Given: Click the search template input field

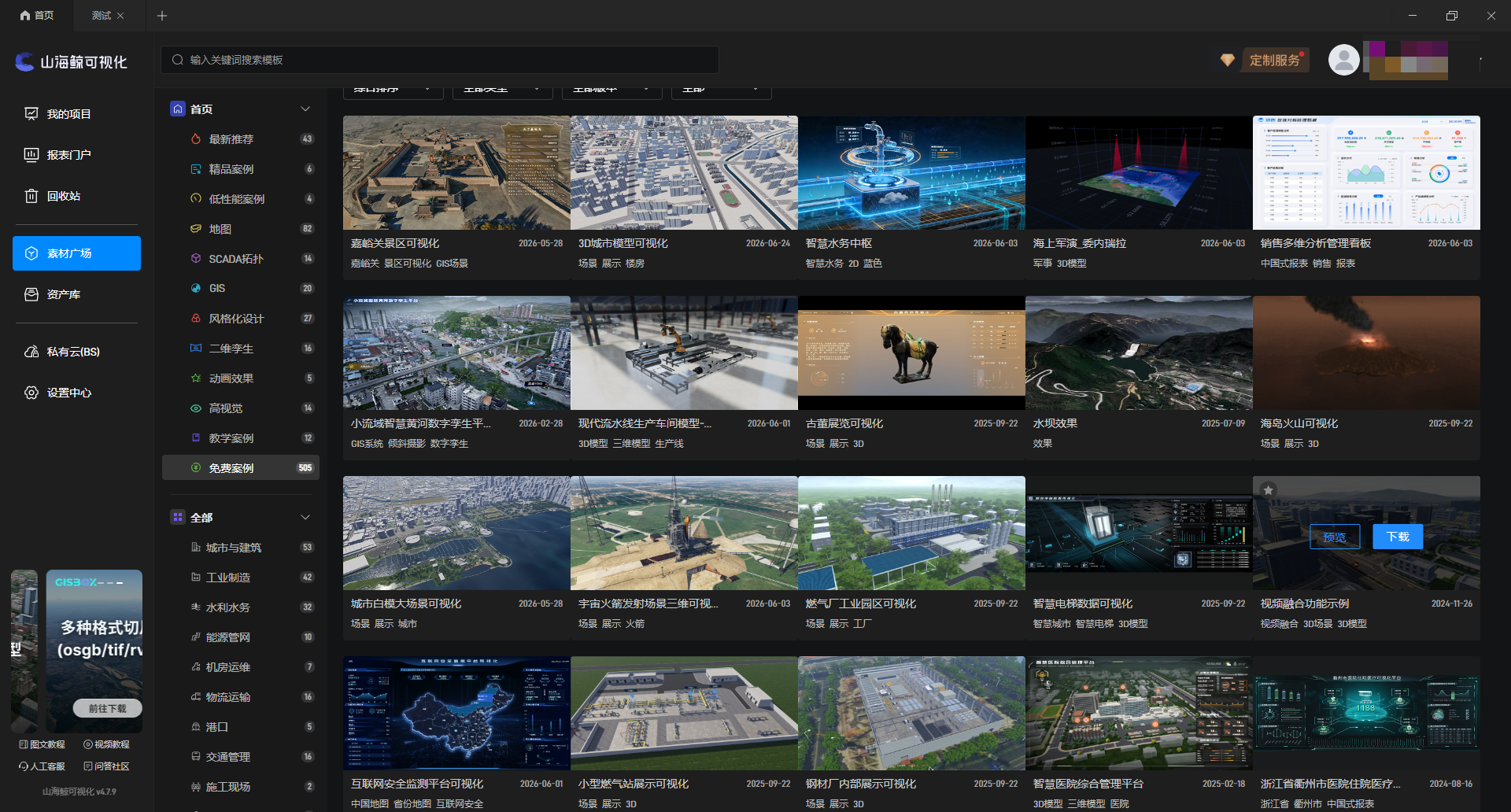Looking at the screenshot, I should coord(440,60).
